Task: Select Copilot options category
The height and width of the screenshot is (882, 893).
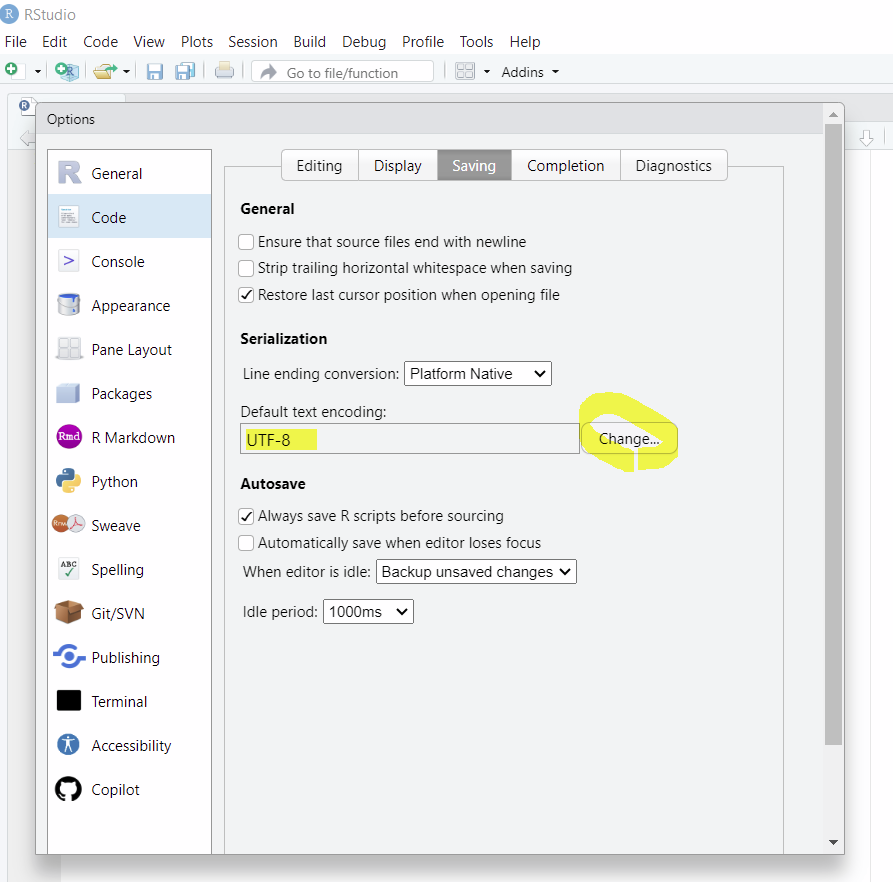Action: 130,789
